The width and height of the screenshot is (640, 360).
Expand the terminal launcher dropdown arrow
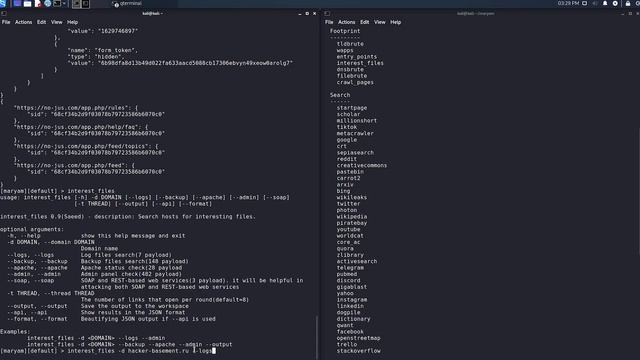[64, 4]
